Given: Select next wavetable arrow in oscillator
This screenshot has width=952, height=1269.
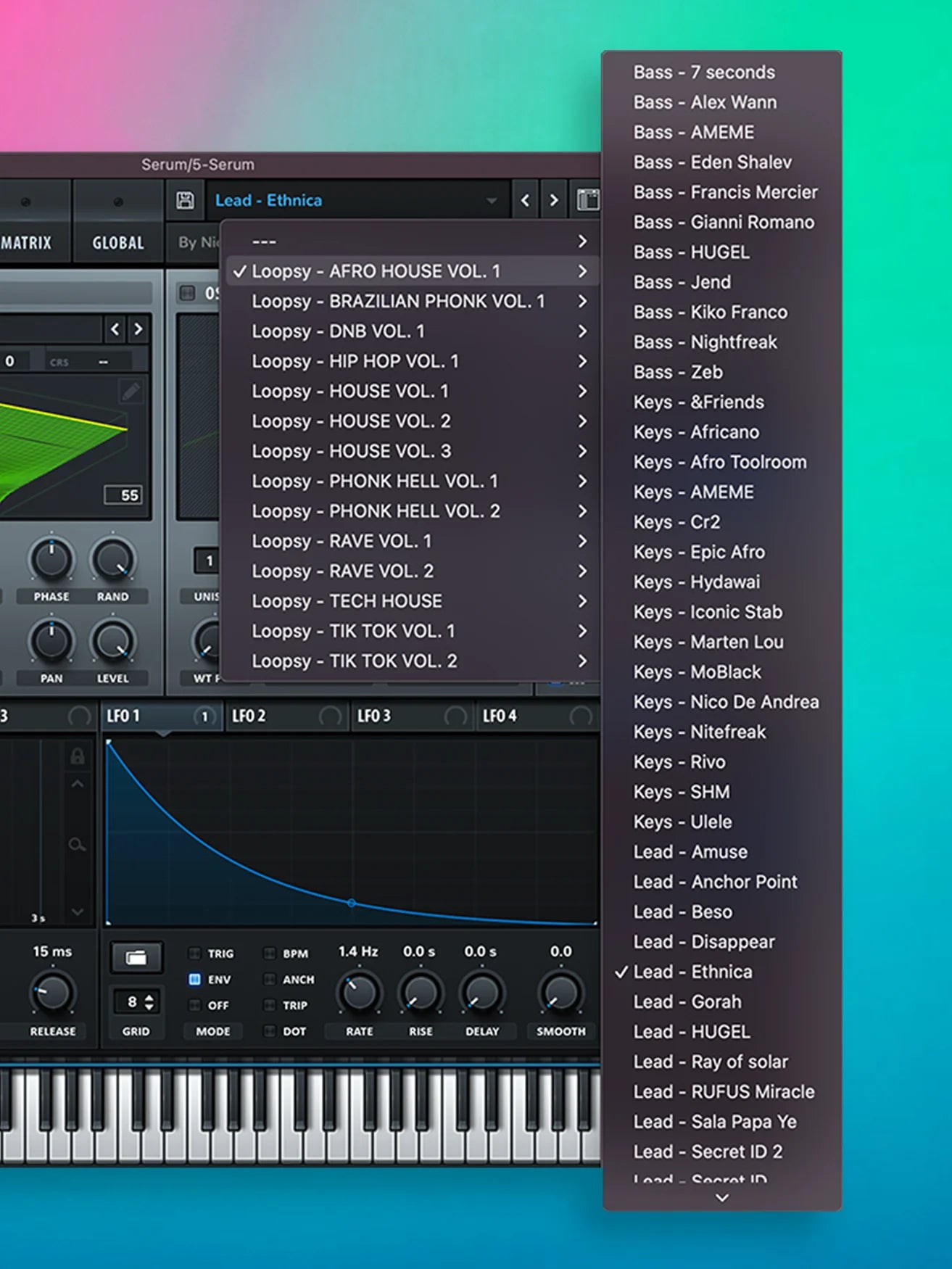Looking at the screenshot, I should click(138, 329).
